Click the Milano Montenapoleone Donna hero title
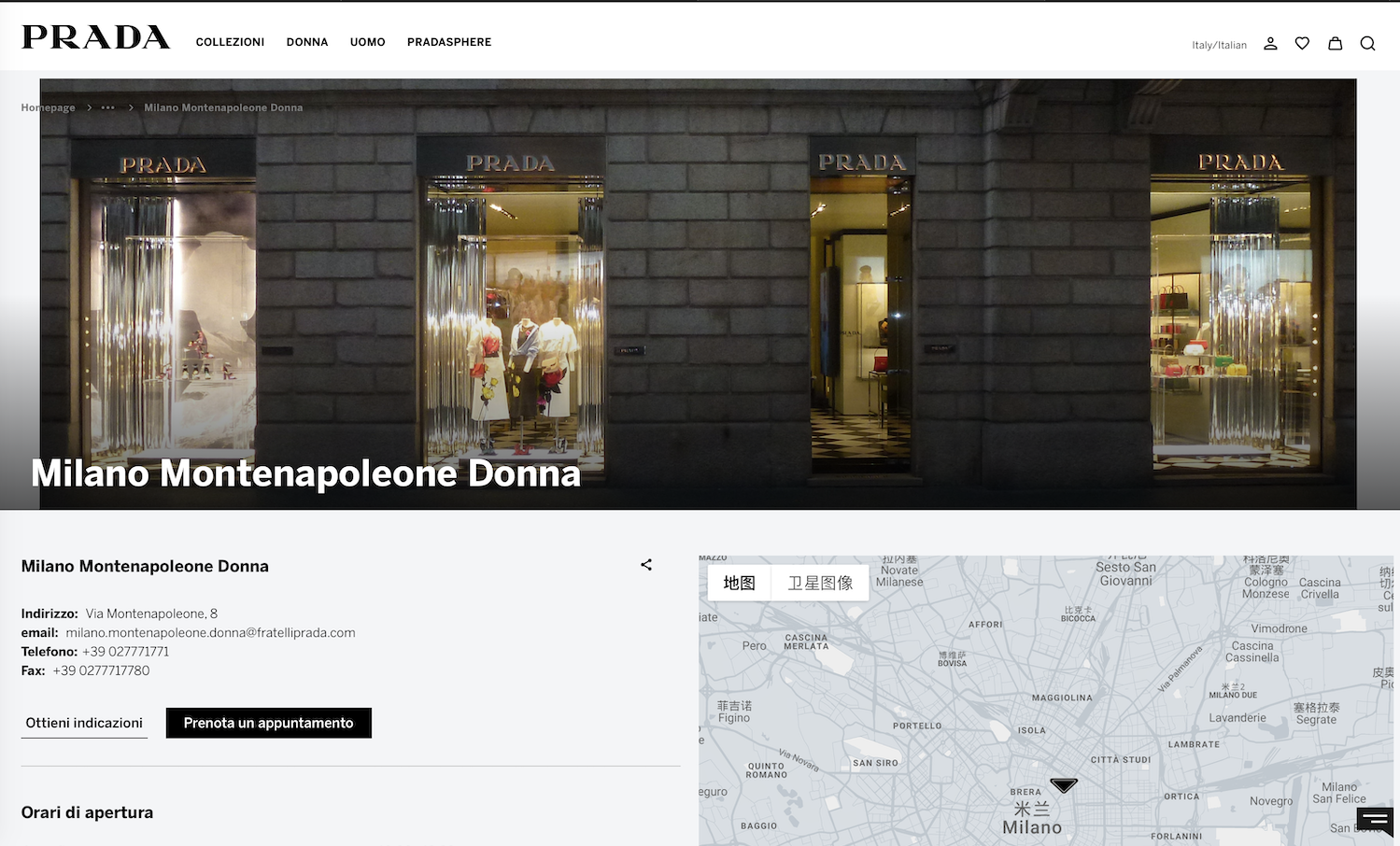Viewport: 1400px width, 846px height. point(306,473)
